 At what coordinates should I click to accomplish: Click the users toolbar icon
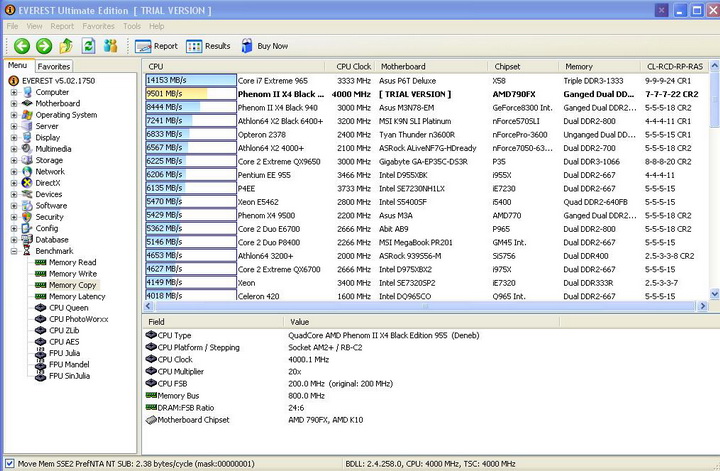pos(110,46)
